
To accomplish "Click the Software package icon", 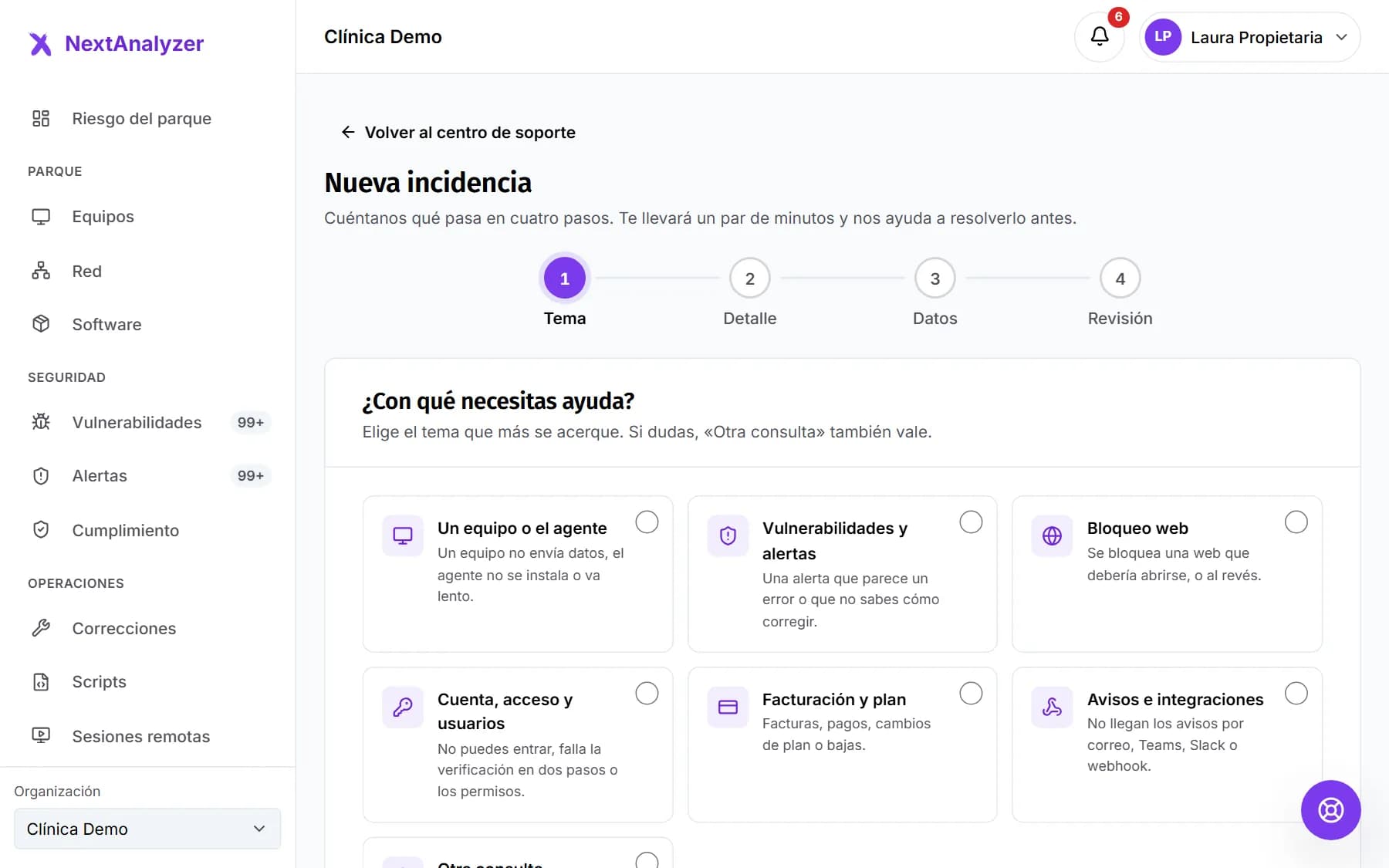I will (41, 324).
